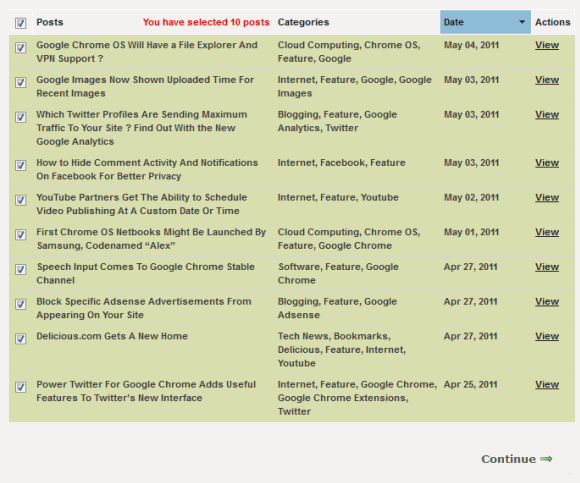View the Google Chrome OS File Explorer post
Image resolution: width=580 pixels, height=483 pixels.
coord(547,45)
